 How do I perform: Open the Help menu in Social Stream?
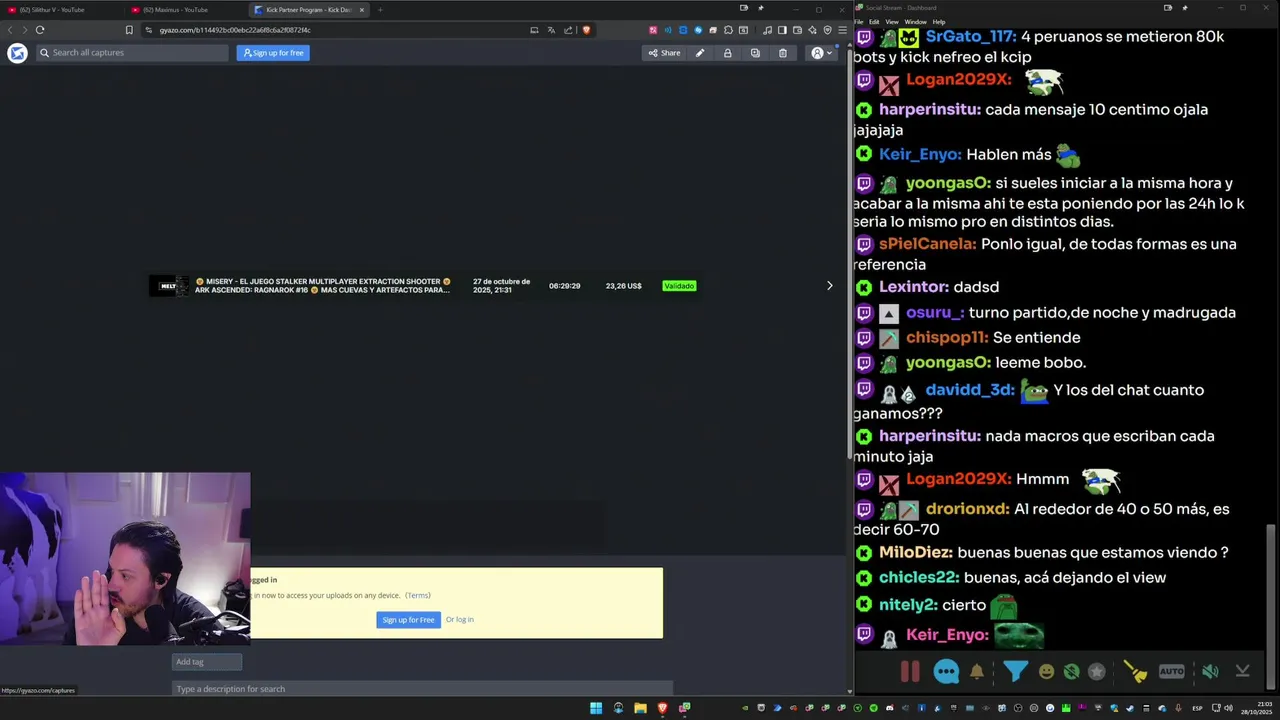[x=939, y=22]
